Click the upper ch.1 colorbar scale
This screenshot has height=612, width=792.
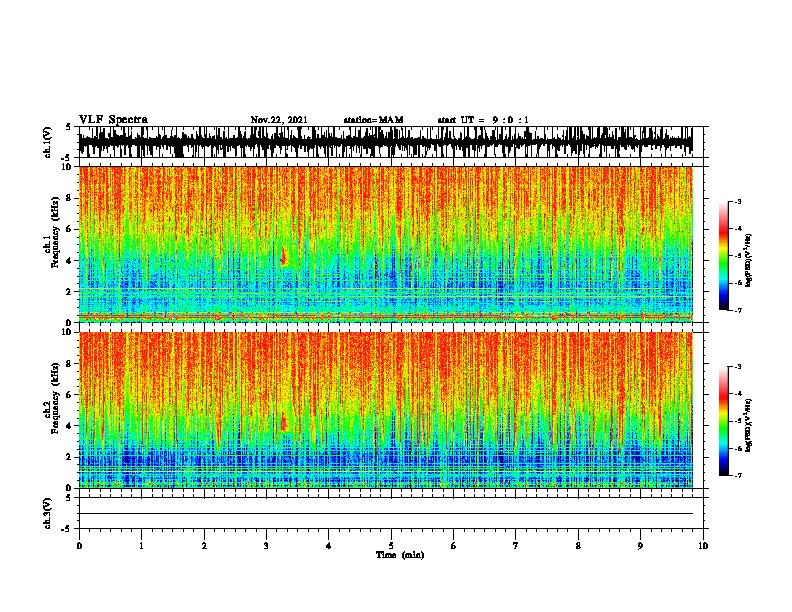(x=724, y=256)
